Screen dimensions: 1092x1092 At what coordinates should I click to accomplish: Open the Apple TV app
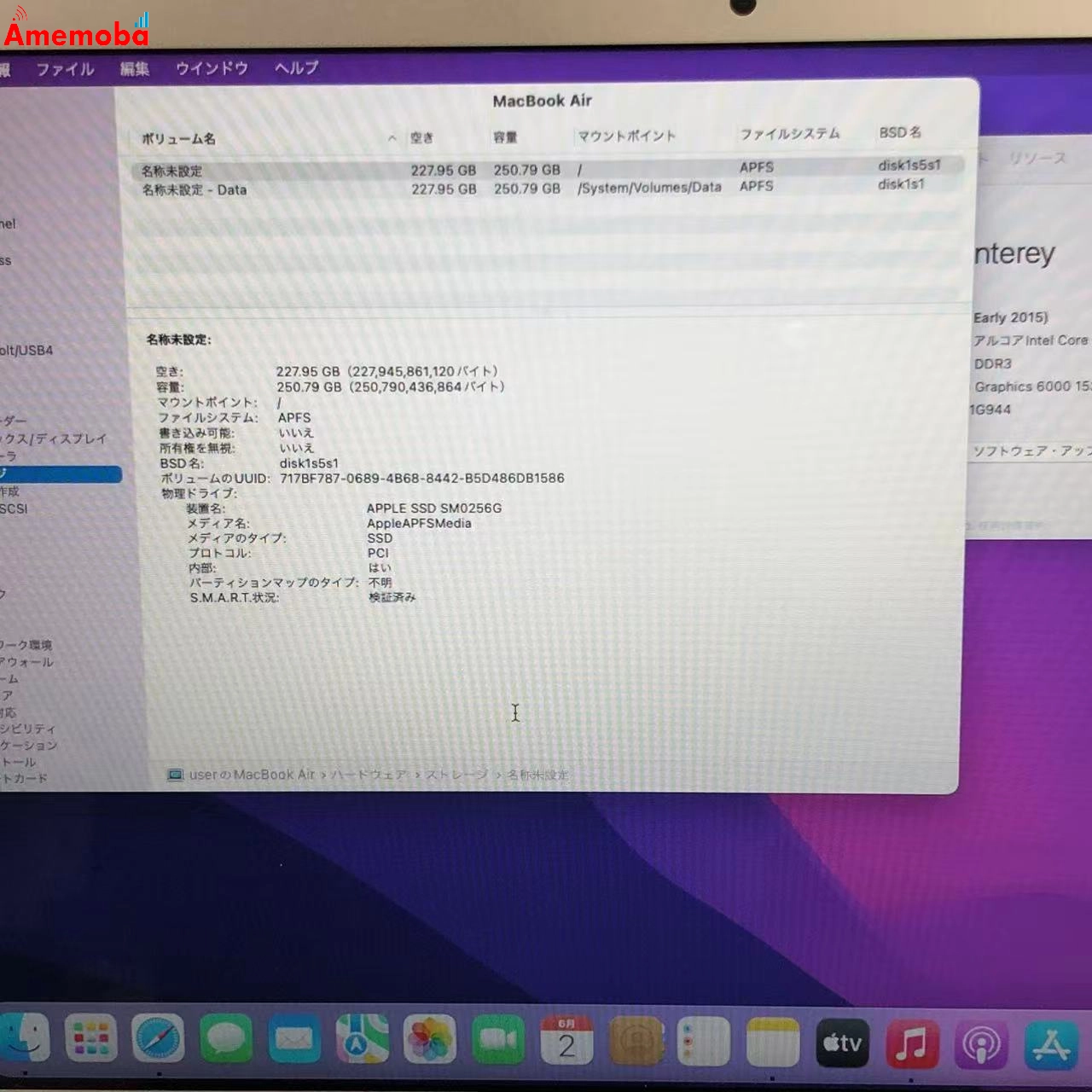840,1041
